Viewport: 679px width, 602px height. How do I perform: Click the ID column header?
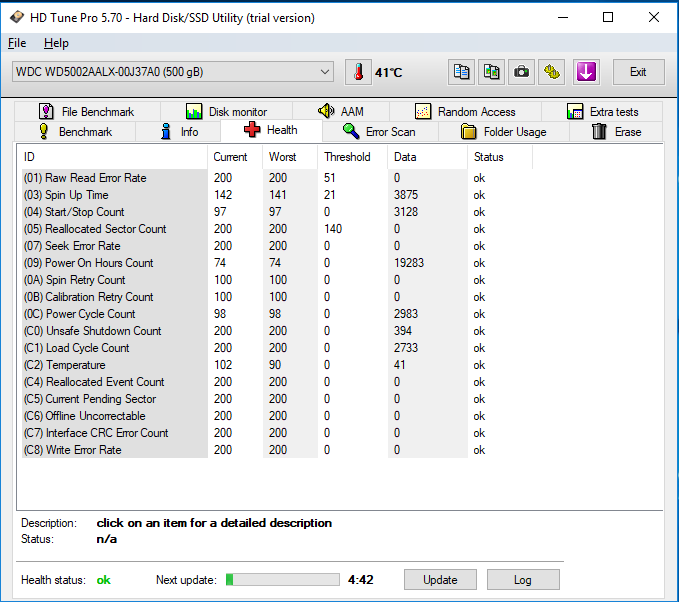click(112, 157)
